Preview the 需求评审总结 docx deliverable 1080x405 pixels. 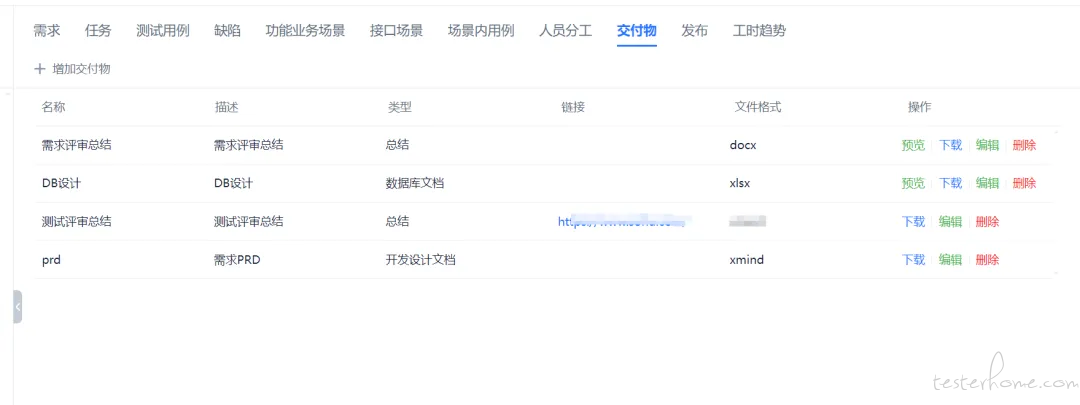913,145
